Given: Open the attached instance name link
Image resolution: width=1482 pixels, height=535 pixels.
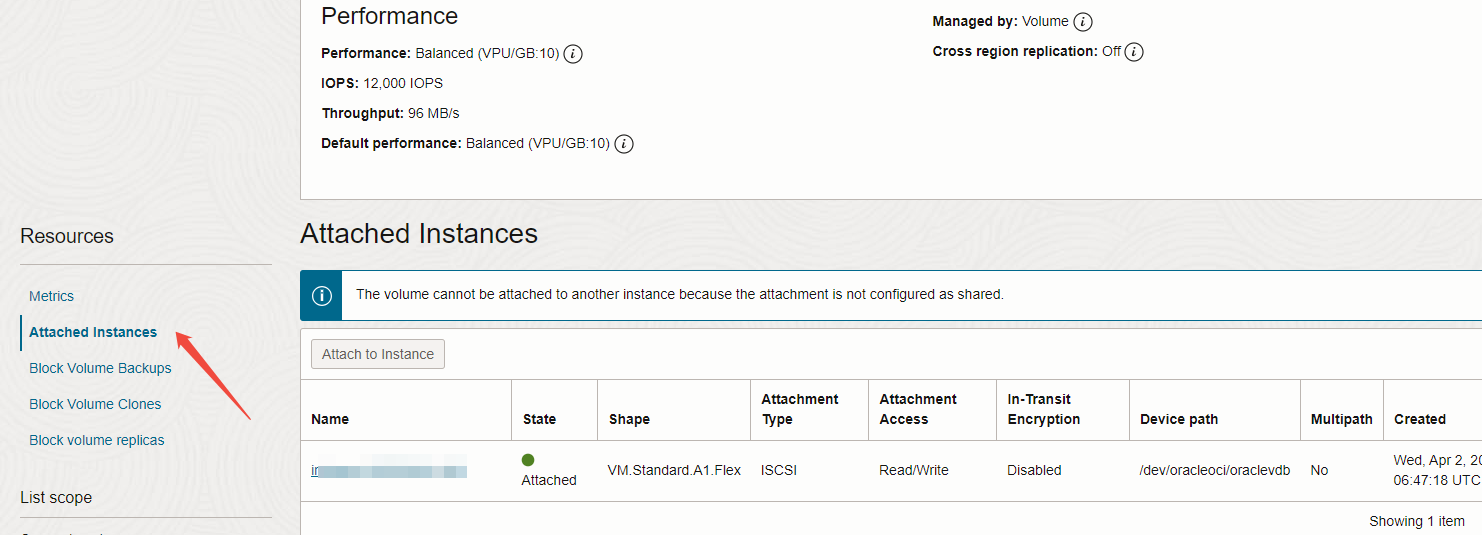Looking at the screenshot, I should pos(389,470).
